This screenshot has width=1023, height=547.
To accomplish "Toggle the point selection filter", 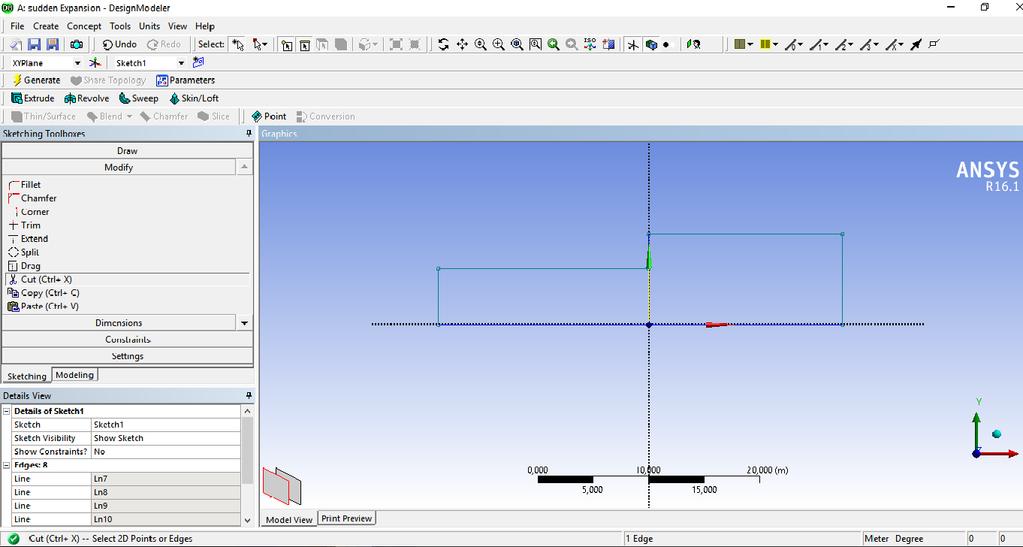I will [286, 44].
